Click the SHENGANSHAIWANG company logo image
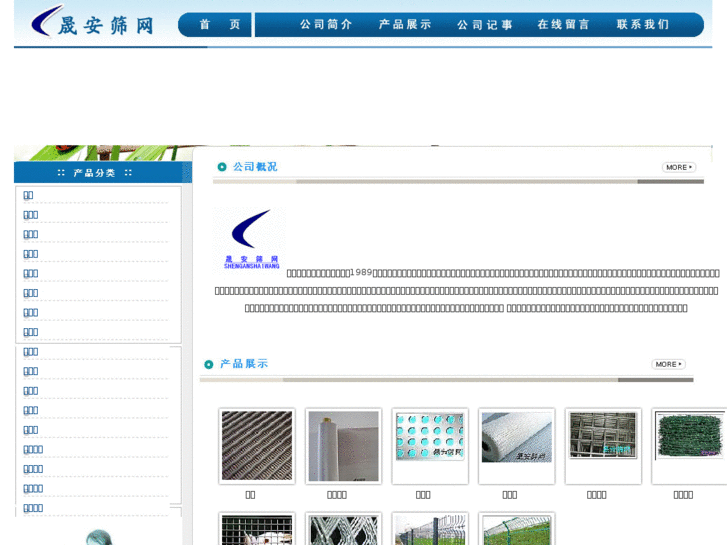Image resolution: width=727 pixels, height=545 pixels. (251, 239)
